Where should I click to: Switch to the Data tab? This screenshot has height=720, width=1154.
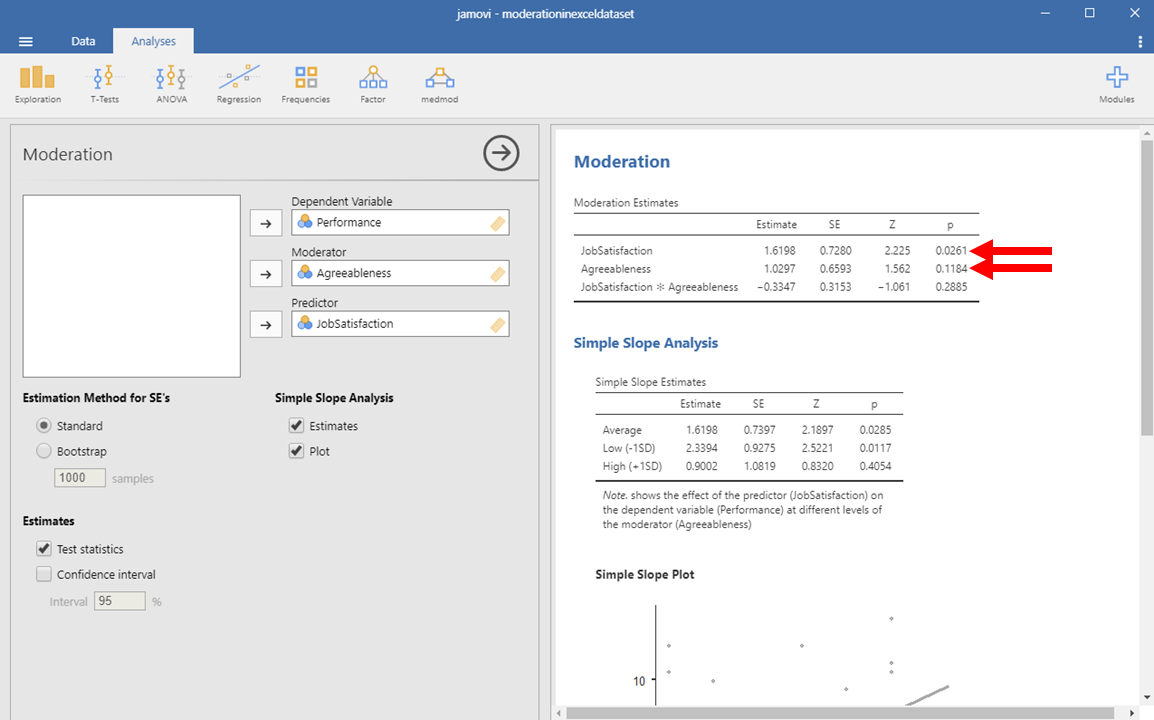83,41
